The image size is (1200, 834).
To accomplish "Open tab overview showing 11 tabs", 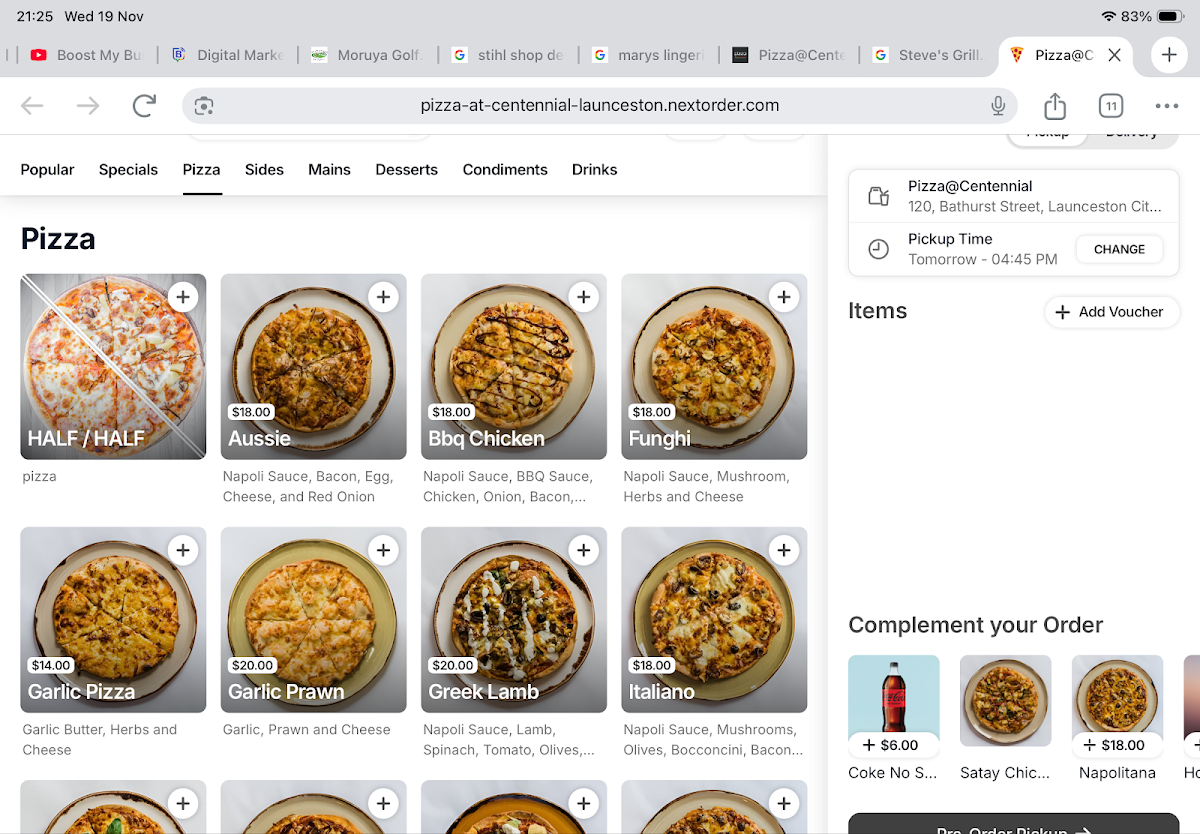I will [1110, 106].
